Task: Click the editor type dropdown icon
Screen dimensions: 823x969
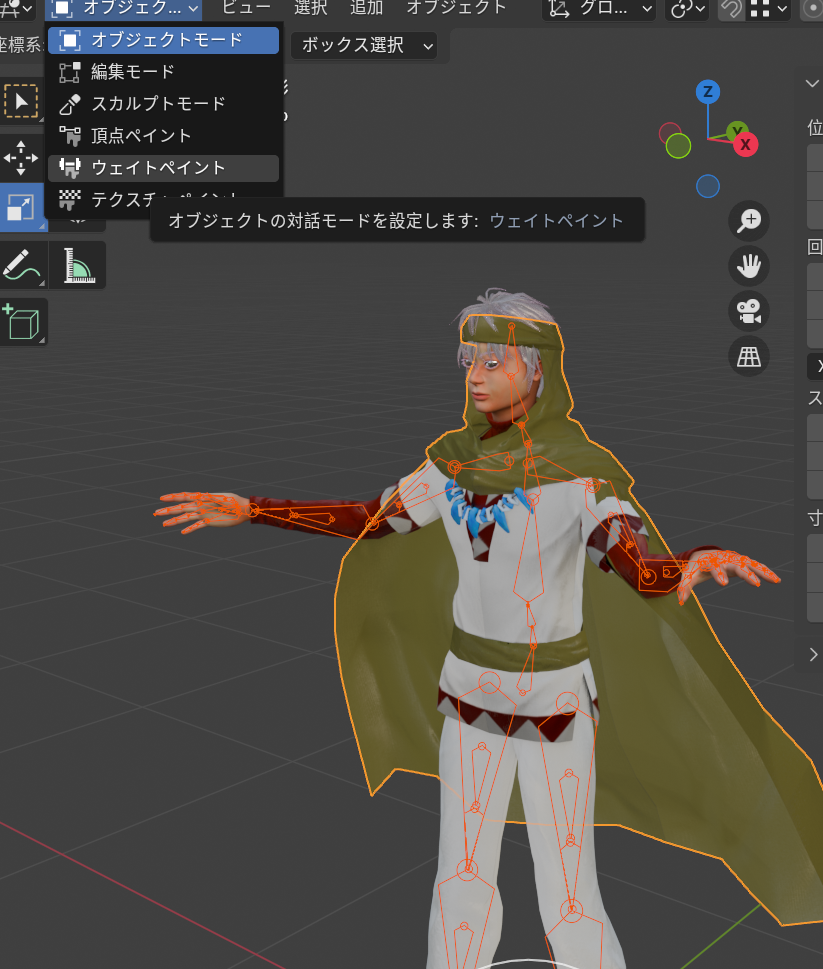Action: click(17, 9)
